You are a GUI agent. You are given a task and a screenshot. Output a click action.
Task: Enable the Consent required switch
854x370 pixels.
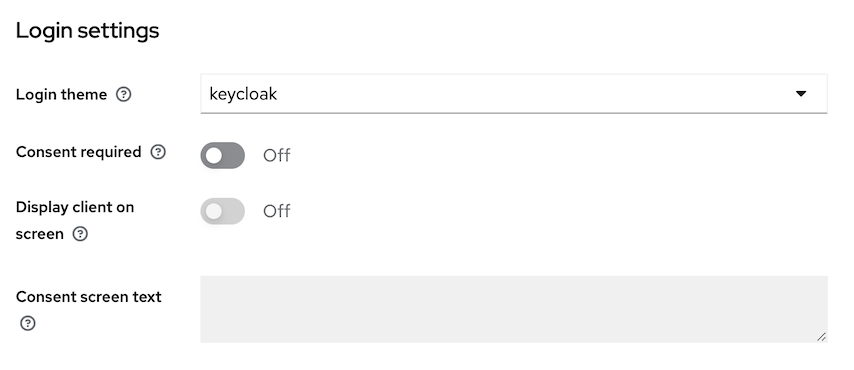[223, 156]
